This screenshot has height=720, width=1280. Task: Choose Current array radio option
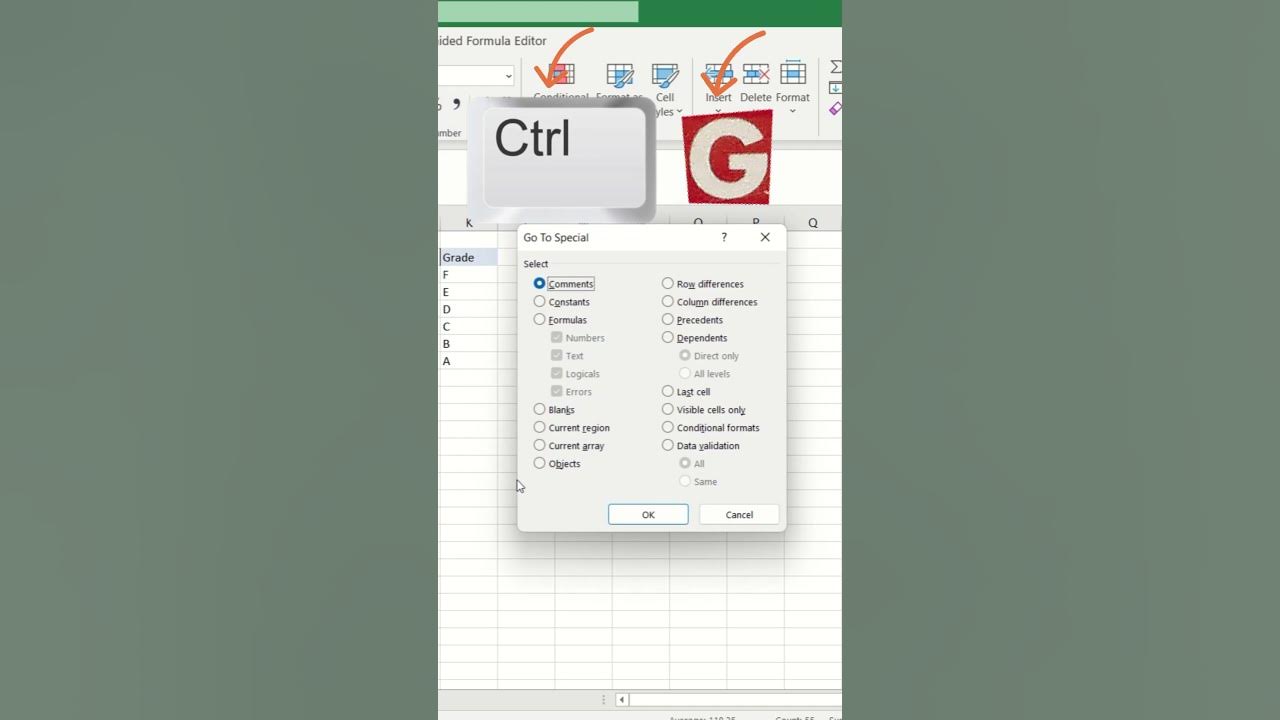coord(540,446)
